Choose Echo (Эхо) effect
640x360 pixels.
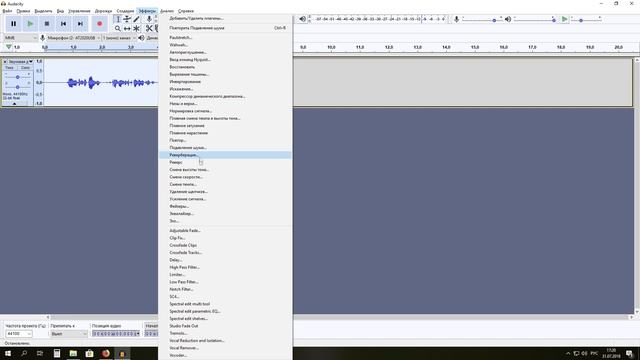[x=225, y=221]
